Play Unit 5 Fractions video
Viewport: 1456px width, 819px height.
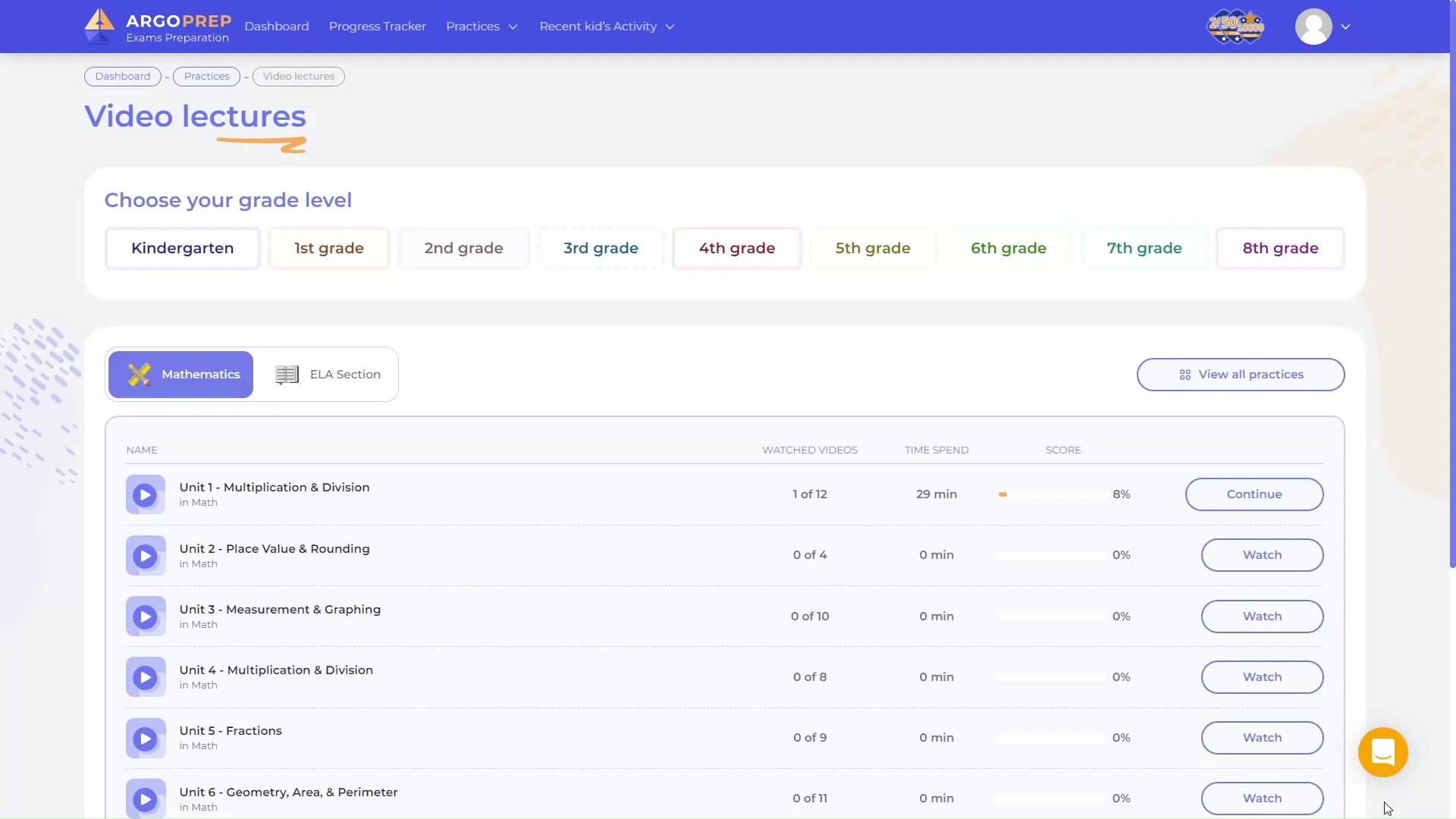tap(145, 739)
